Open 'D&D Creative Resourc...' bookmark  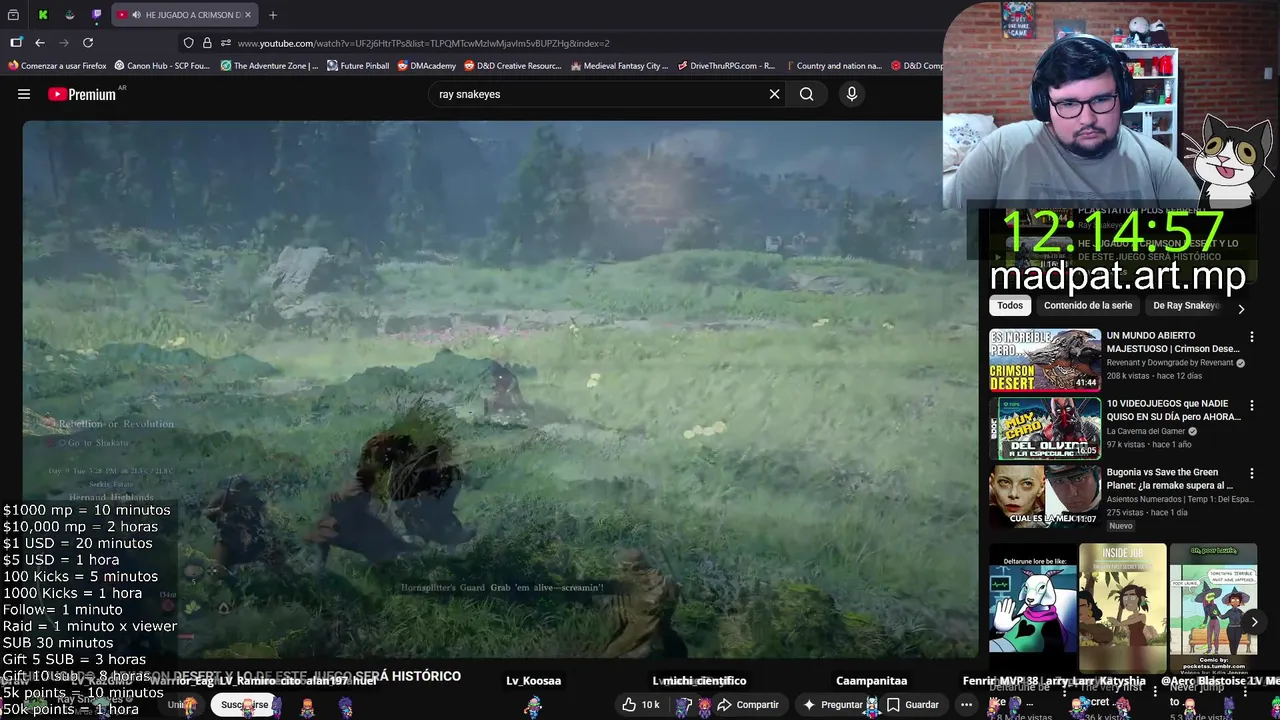pos(513,66)
